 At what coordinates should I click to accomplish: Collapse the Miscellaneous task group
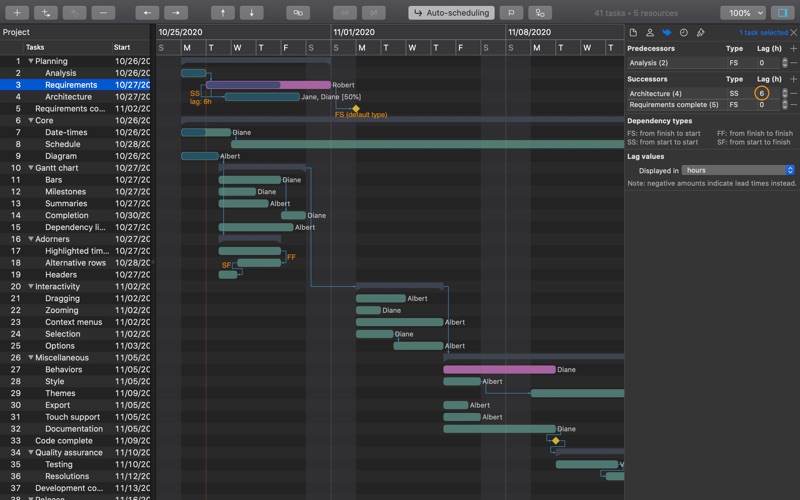pyautogui.click(x=31, y=358)
